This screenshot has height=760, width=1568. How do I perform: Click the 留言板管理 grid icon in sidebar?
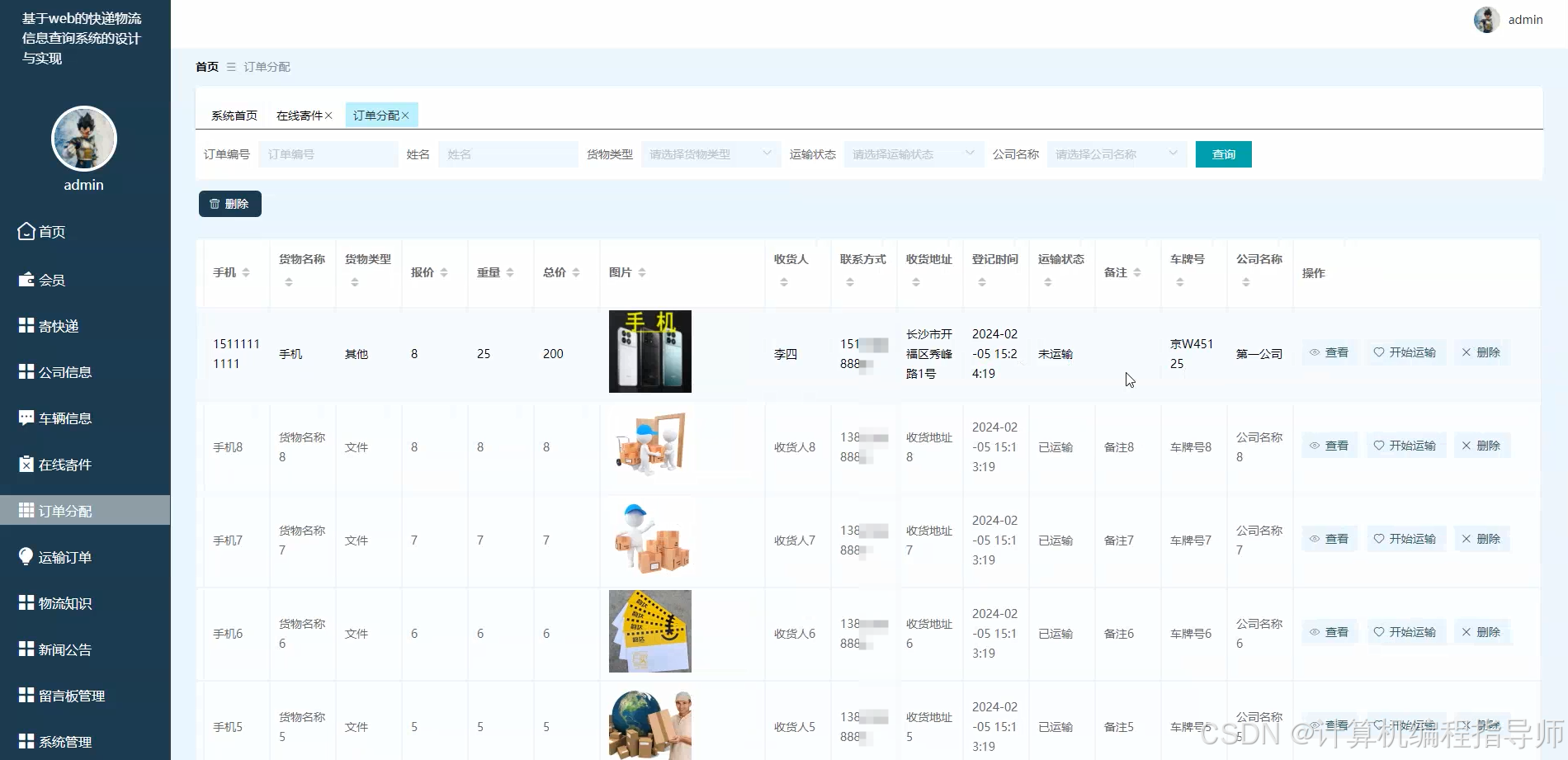click(x=26, y=696)
